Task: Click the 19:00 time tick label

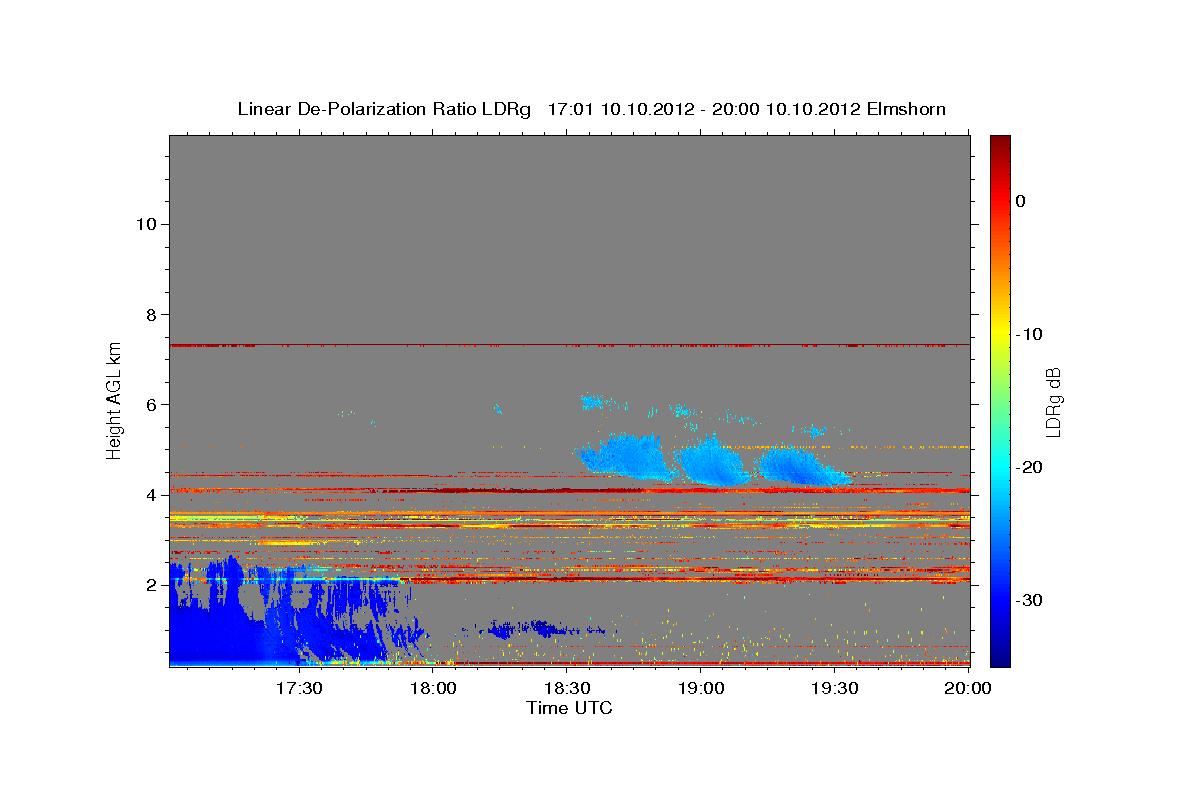Action: tap(701, 689)
